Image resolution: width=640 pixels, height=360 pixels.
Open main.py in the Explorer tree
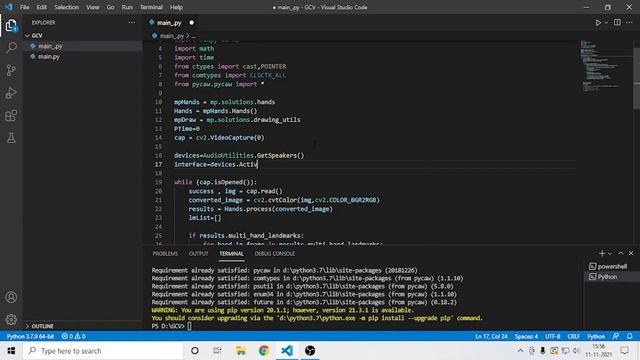(49, 56)
